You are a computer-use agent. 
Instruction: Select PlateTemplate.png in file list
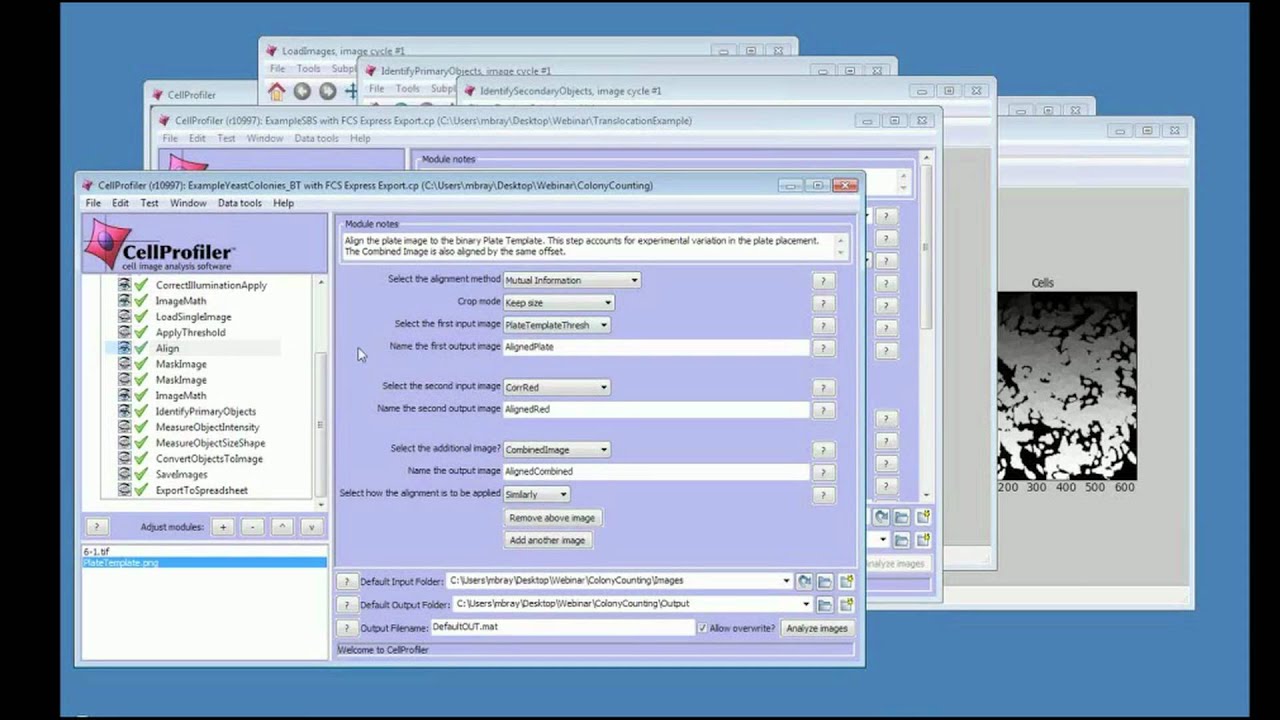(x=204, y=562)
